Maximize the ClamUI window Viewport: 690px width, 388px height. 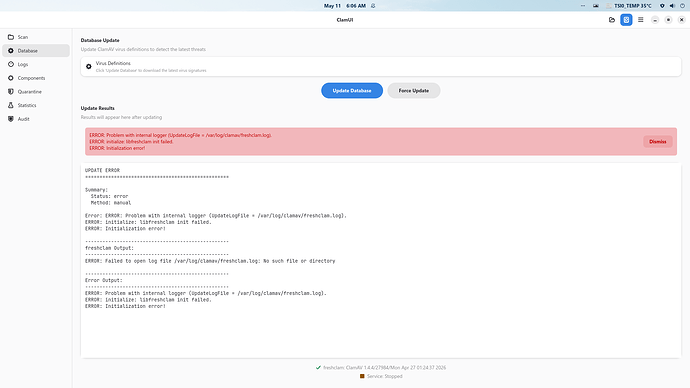point(668,20)
